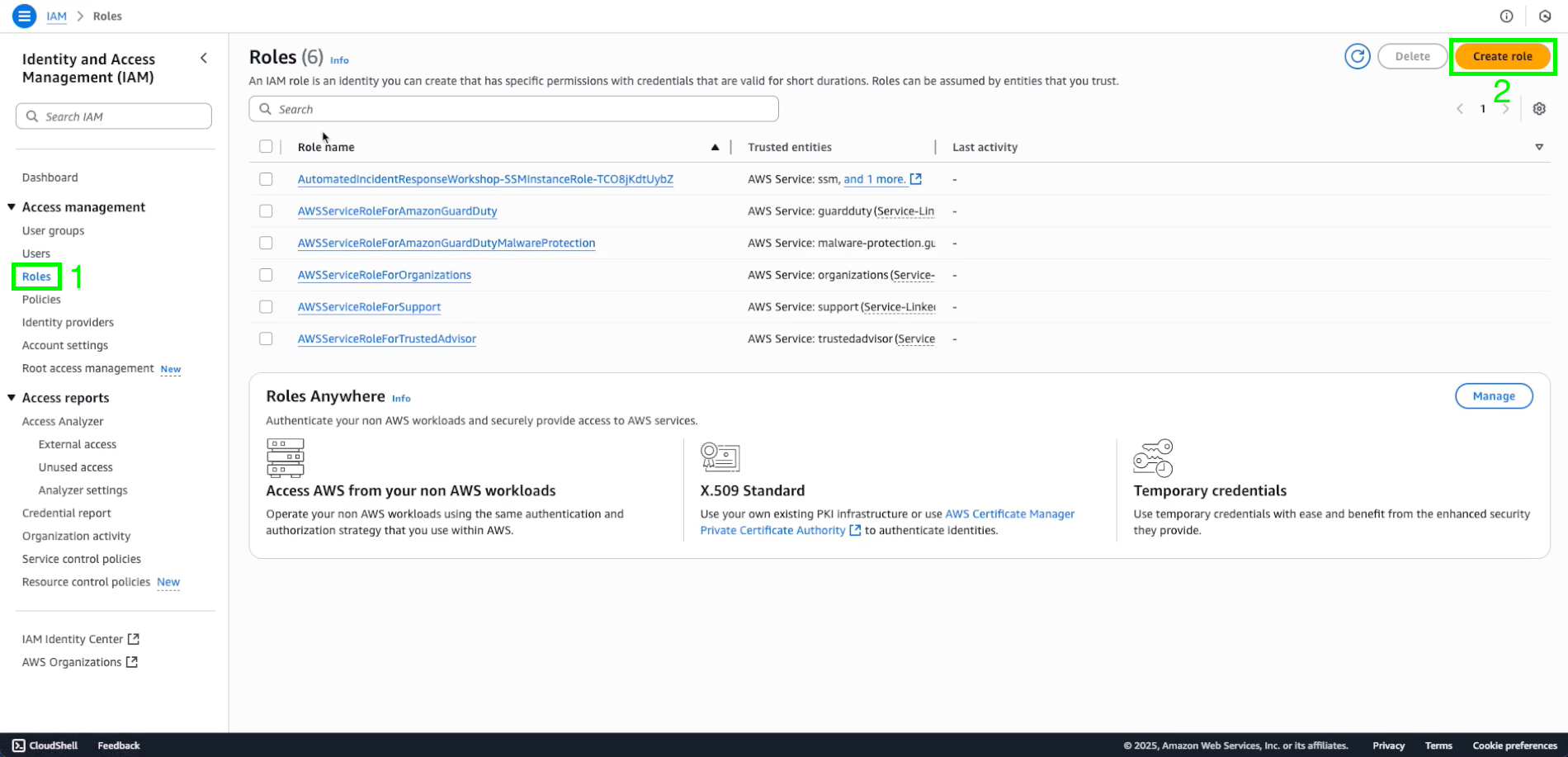
Task: Click Manage in Roles Anywhere
Action: pos(1494,396)
